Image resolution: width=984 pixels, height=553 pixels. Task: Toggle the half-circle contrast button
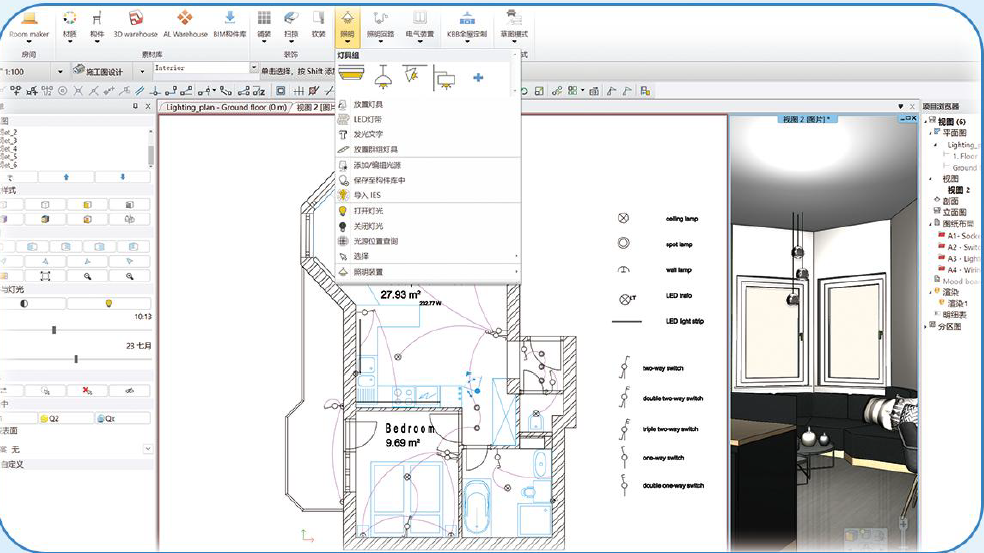[25, 302]
